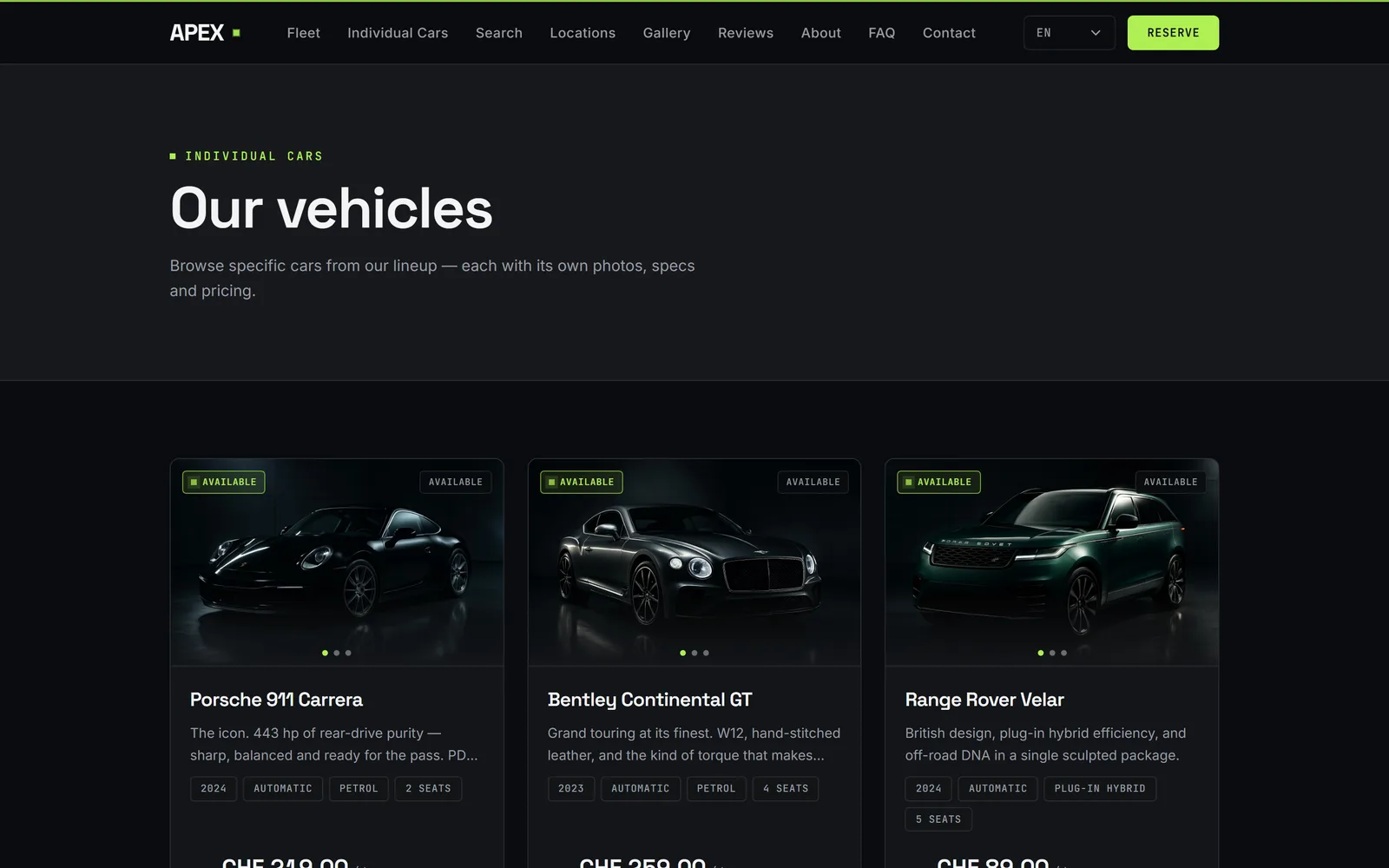1389x868 pixels.
Task: Click the Bentley description text
Action: pos(694,744)
